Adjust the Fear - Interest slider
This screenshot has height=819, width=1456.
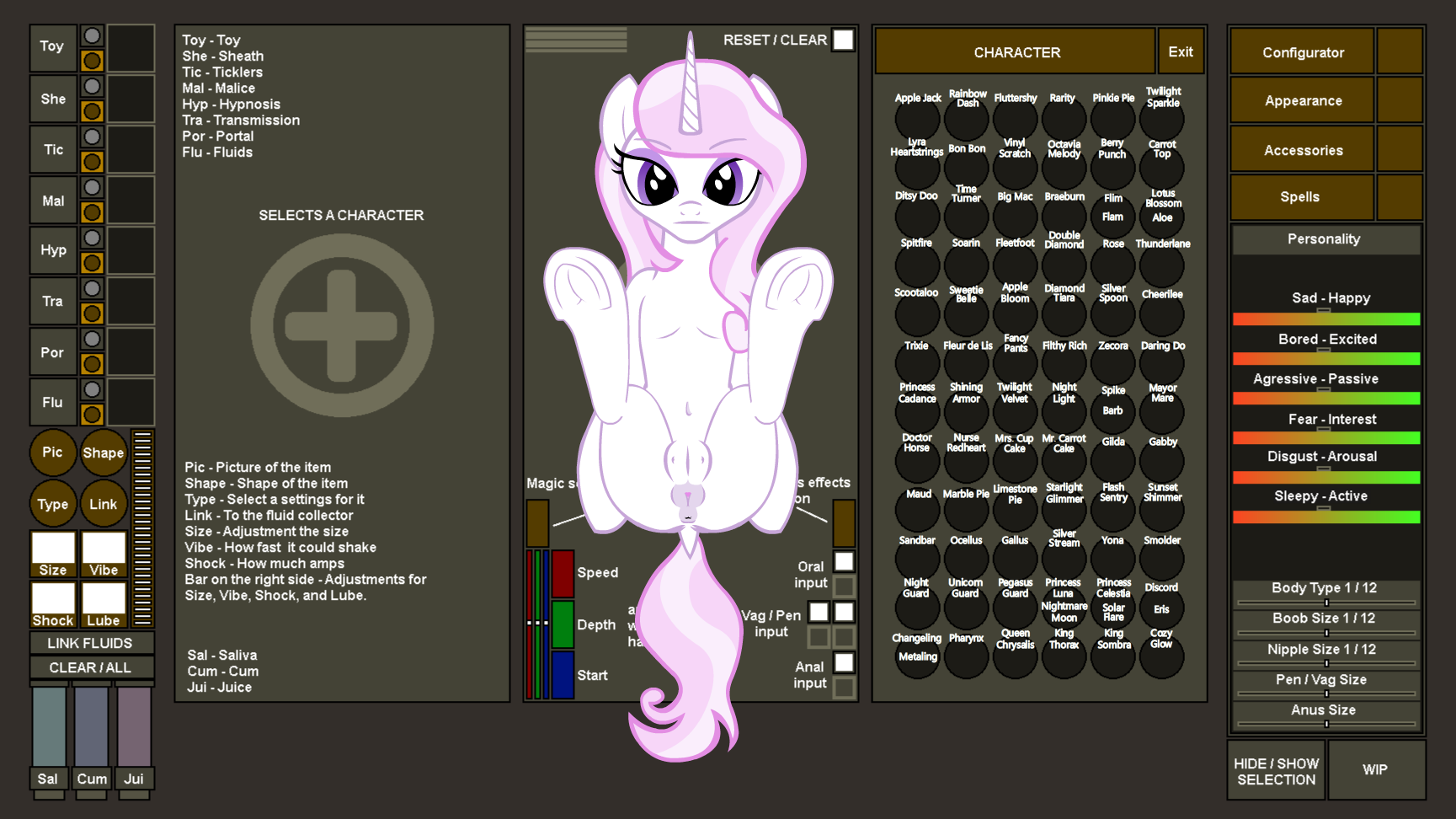1326,438
